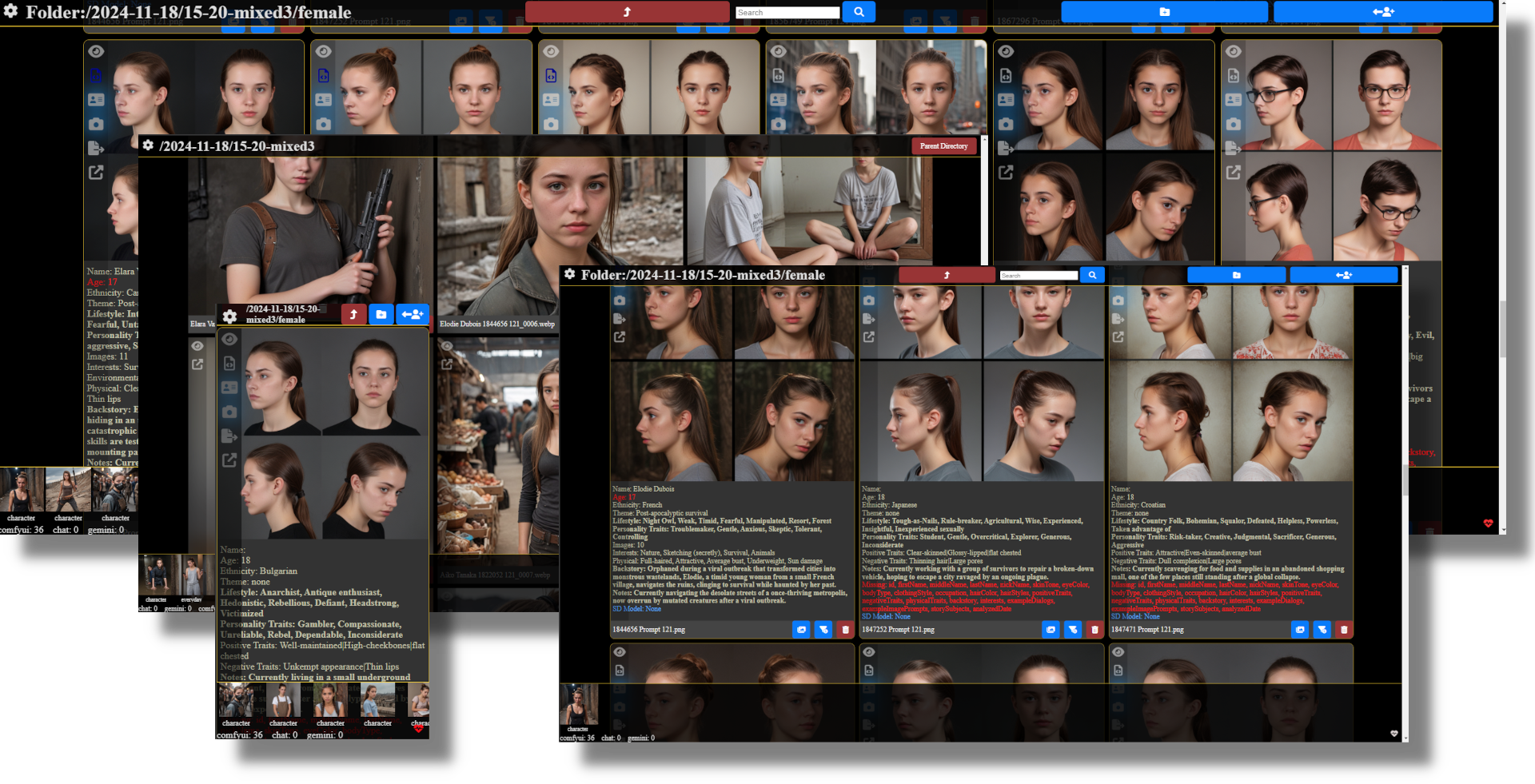The height and width of the screenshot is (784, 1535).
Task: Click export-file icon on dark-background portrait card
Action: click(1006, 148)
